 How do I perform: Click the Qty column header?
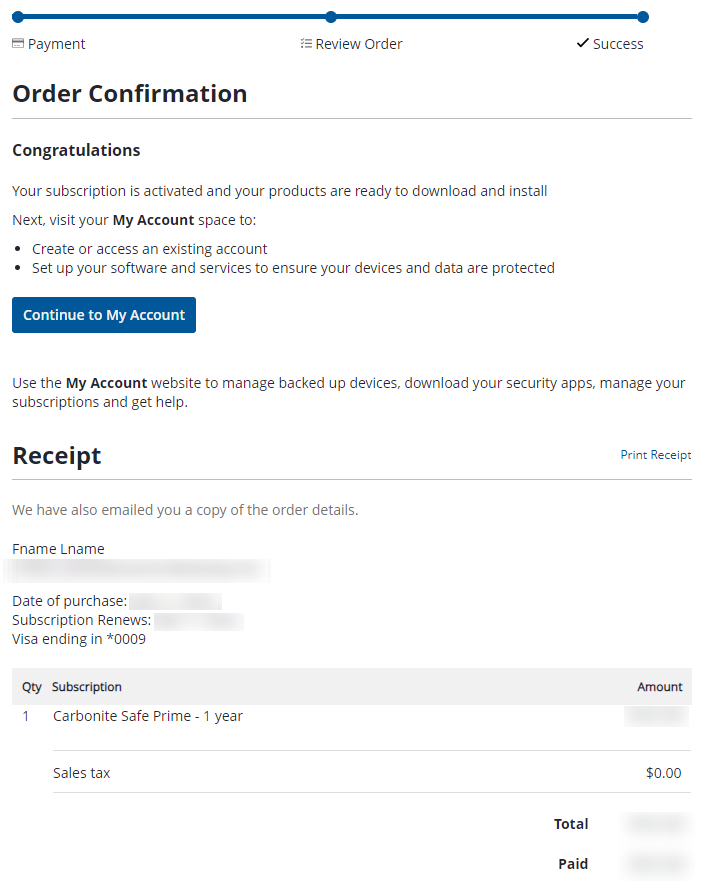pos(32,687)
